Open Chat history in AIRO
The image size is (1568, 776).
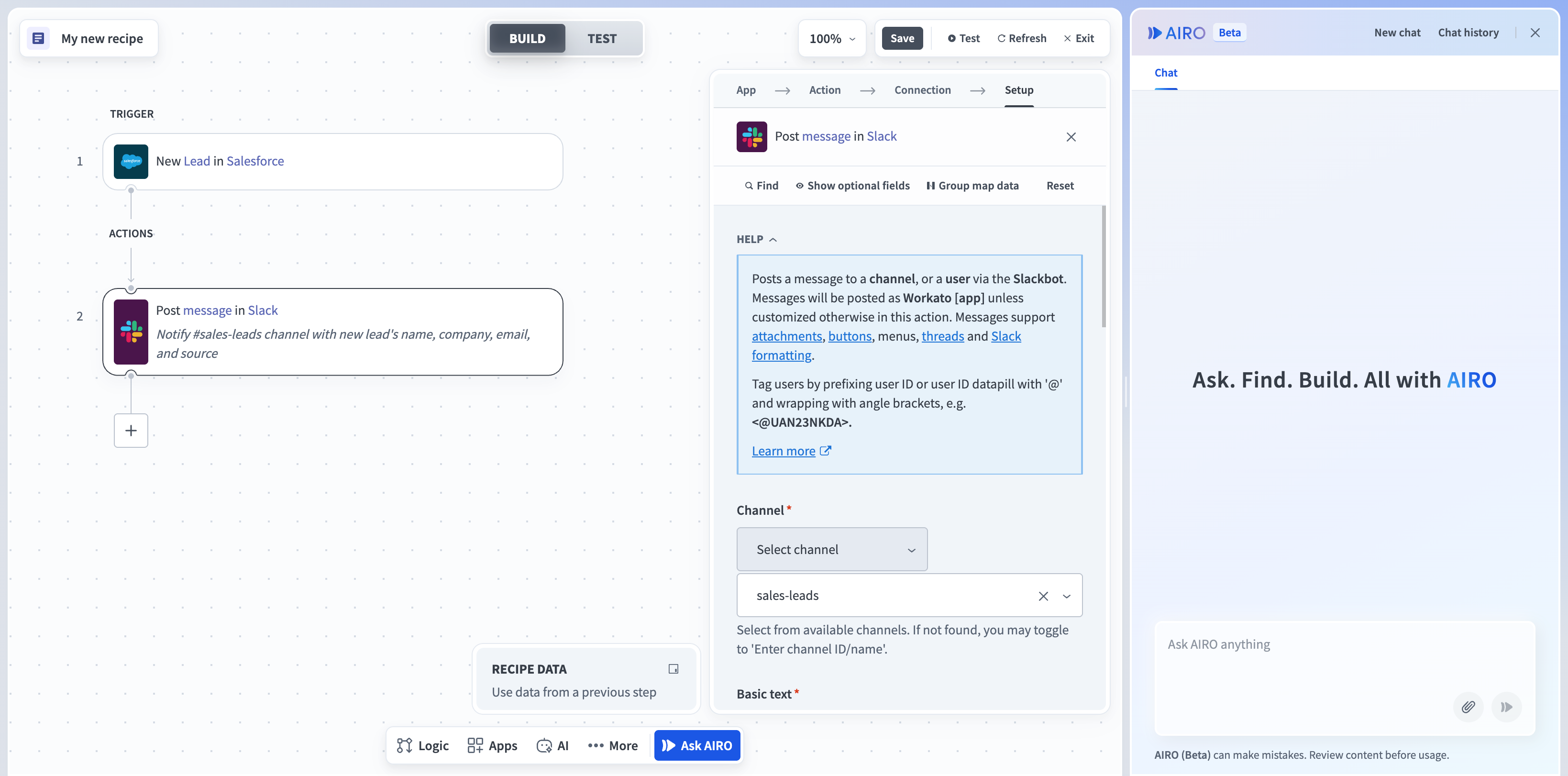point(1468,33)
